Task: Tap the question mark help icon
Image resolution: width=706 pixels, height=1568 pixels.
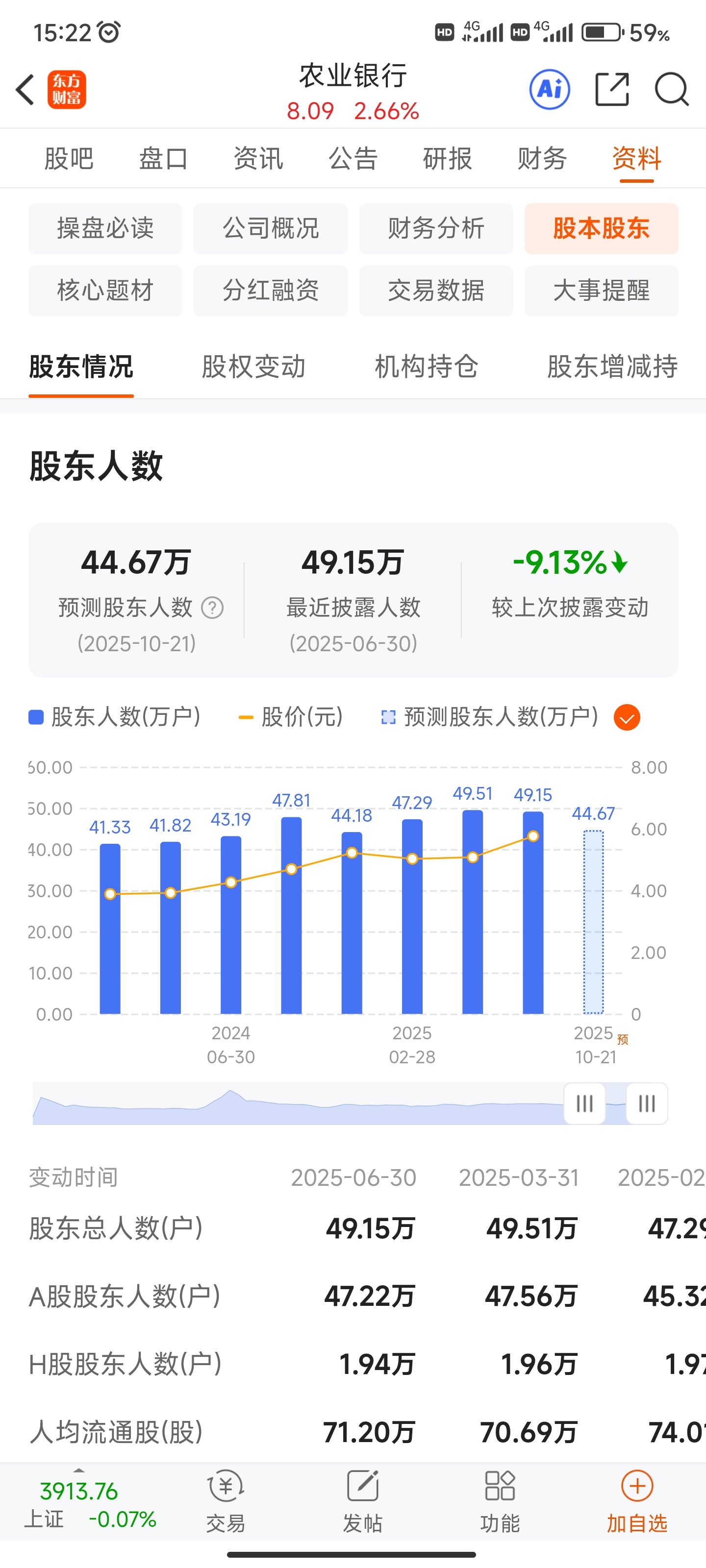Action: [213, 608]
